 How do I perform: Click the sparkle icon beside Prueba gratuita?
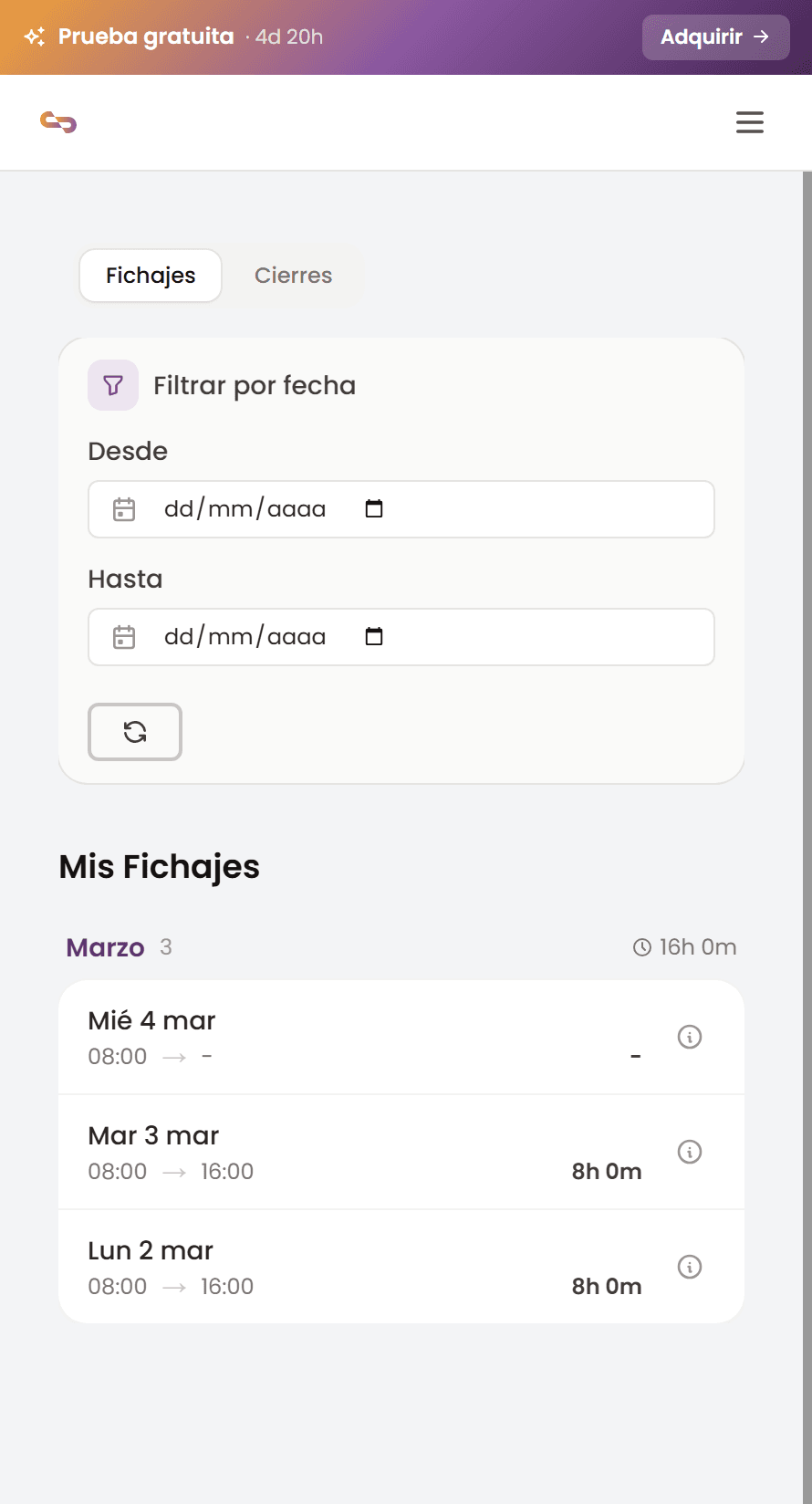35,37
